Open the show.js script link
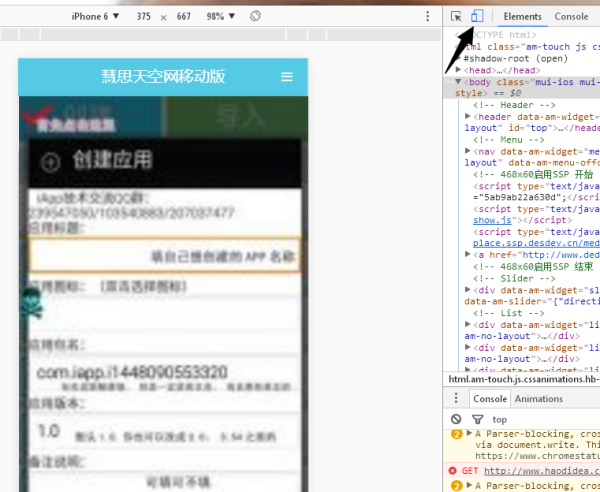Image resolution: width=600 pixels, height=492 pixels. point(492,220)
